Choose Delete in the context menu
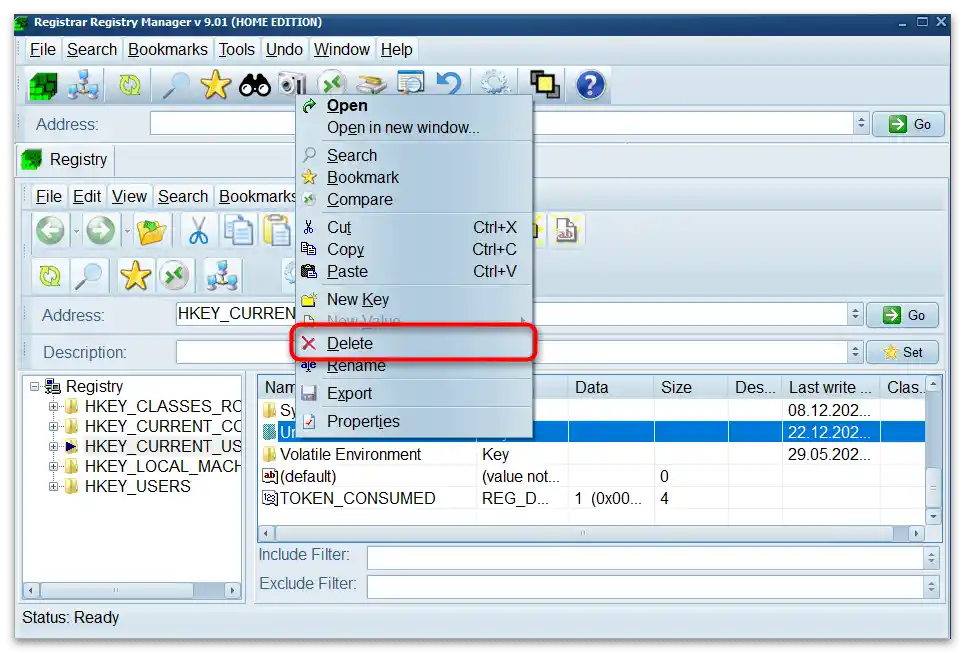Screen dimensions: 965x653 pos(414,343)
